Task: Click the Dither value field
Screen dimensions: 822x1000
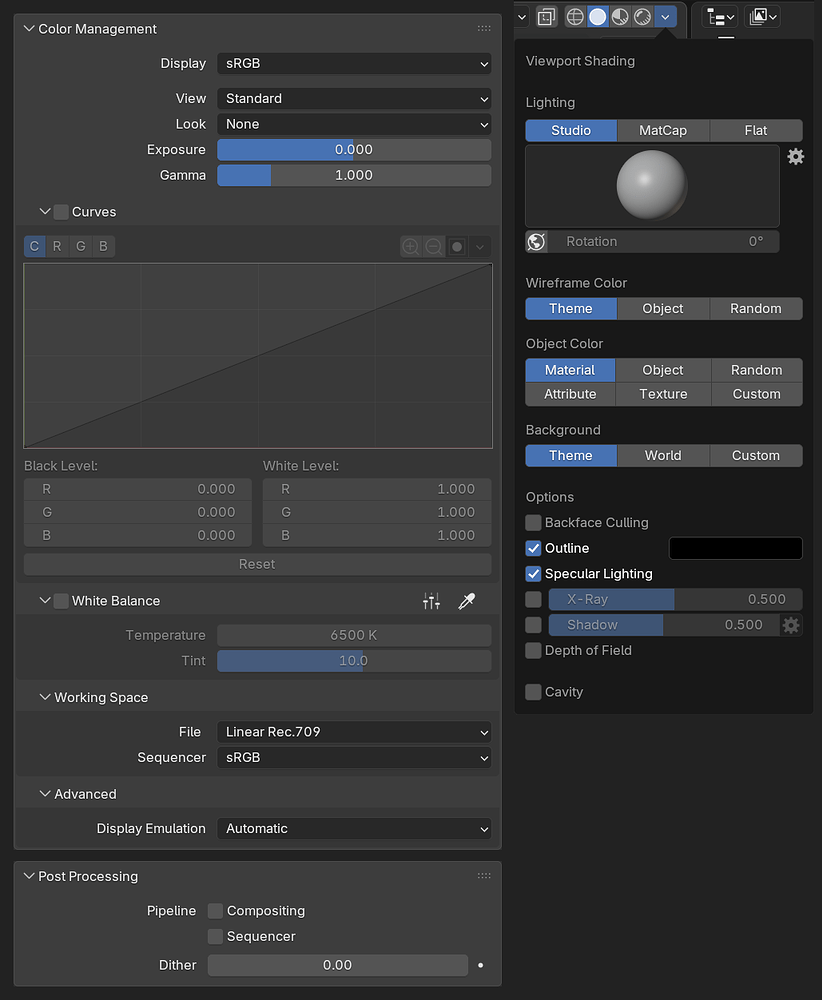Action: tap(338, 966)
